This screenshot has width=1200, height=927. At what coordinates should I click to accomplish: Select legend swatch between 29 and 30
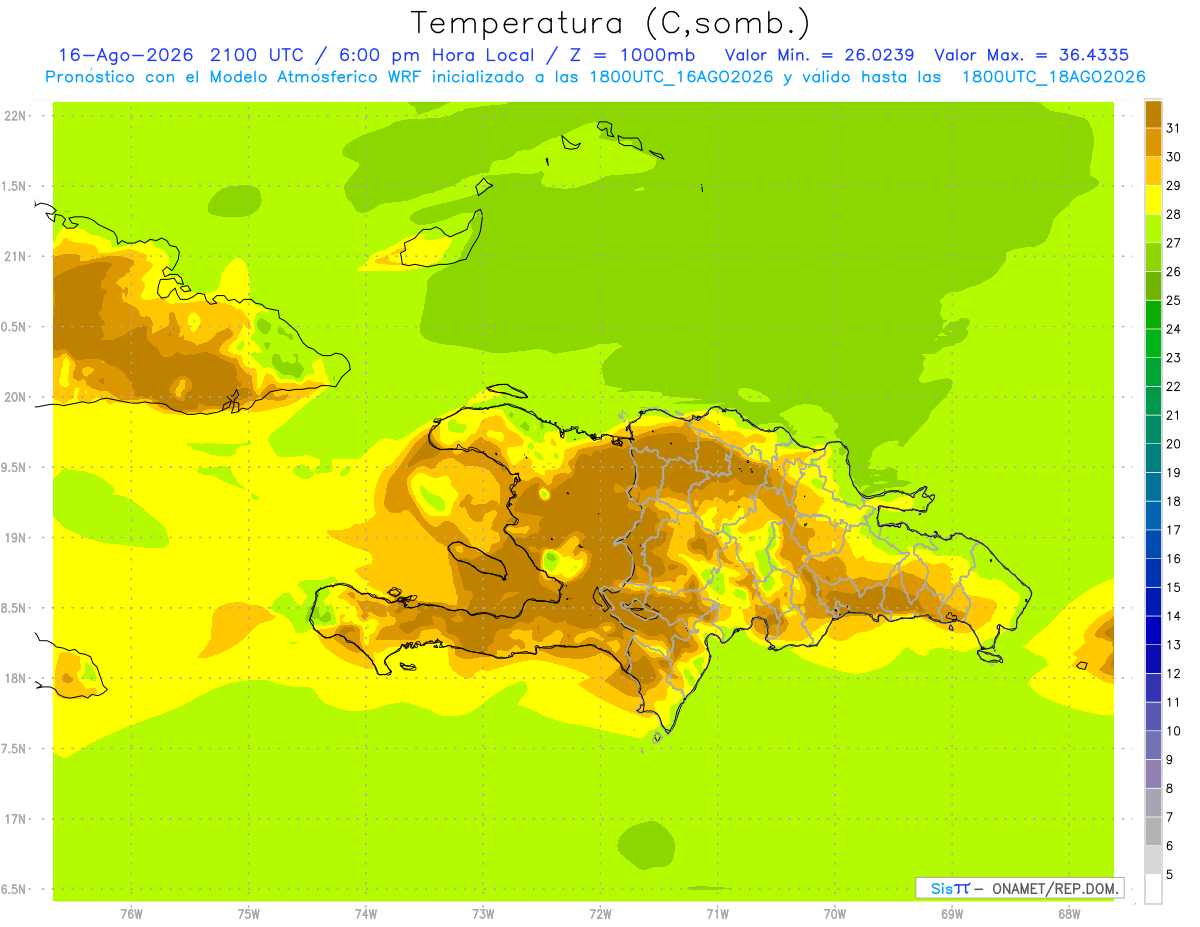1153,171
